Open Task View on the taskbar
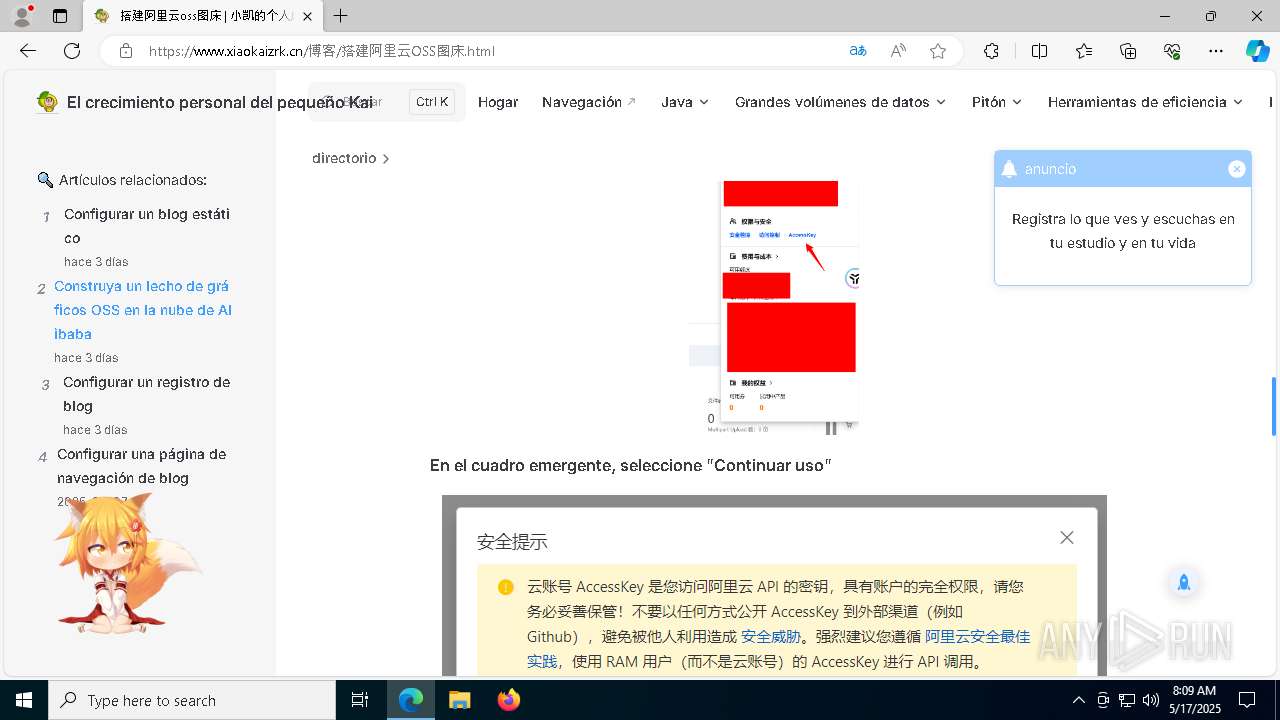The image size is (1280, 720). (x=360, y=700)
